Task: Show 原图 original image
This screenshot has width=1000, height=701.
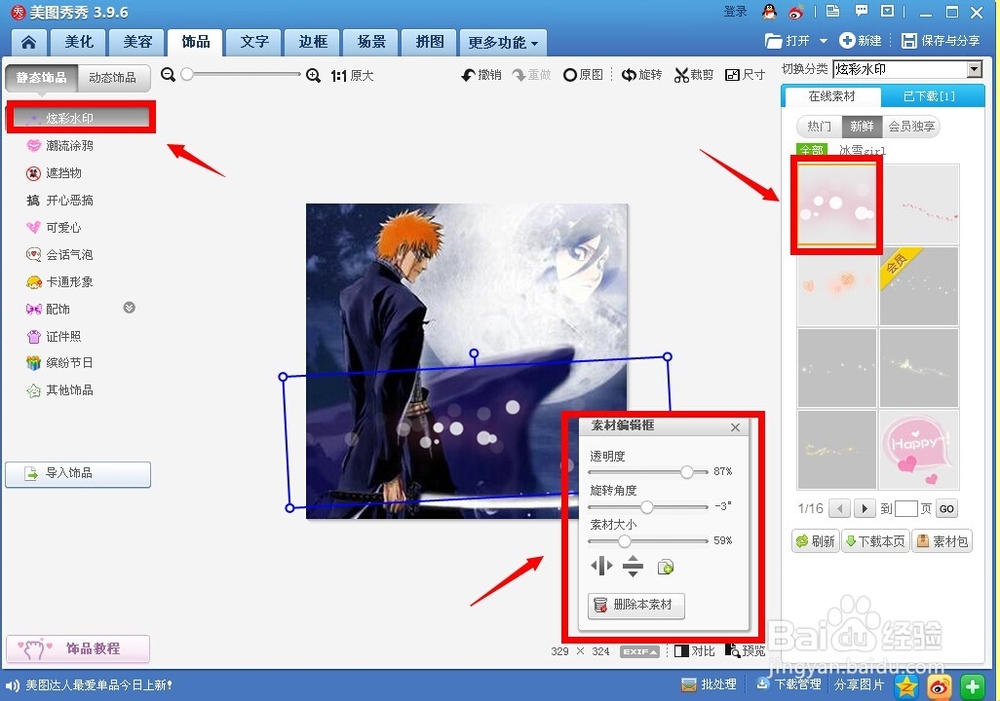Action: tap(583, 75)
